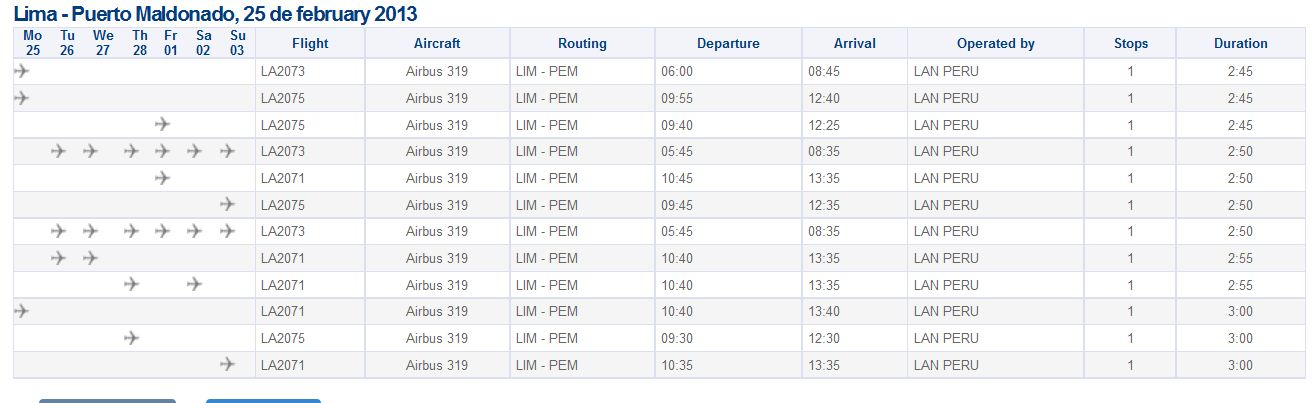Viewport: 1314px width, 403px height.
Task: Click the Saturday plane icon for LA2071 2:55 duration row
Action: click(x=195, y=284)
